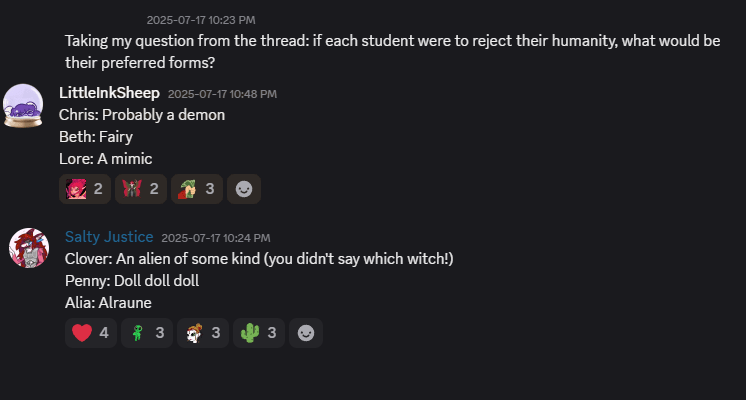Click the 'Penny: Doll doll doll' message line
This screenshot has height=400, width=746.
[x=131, y=280]
